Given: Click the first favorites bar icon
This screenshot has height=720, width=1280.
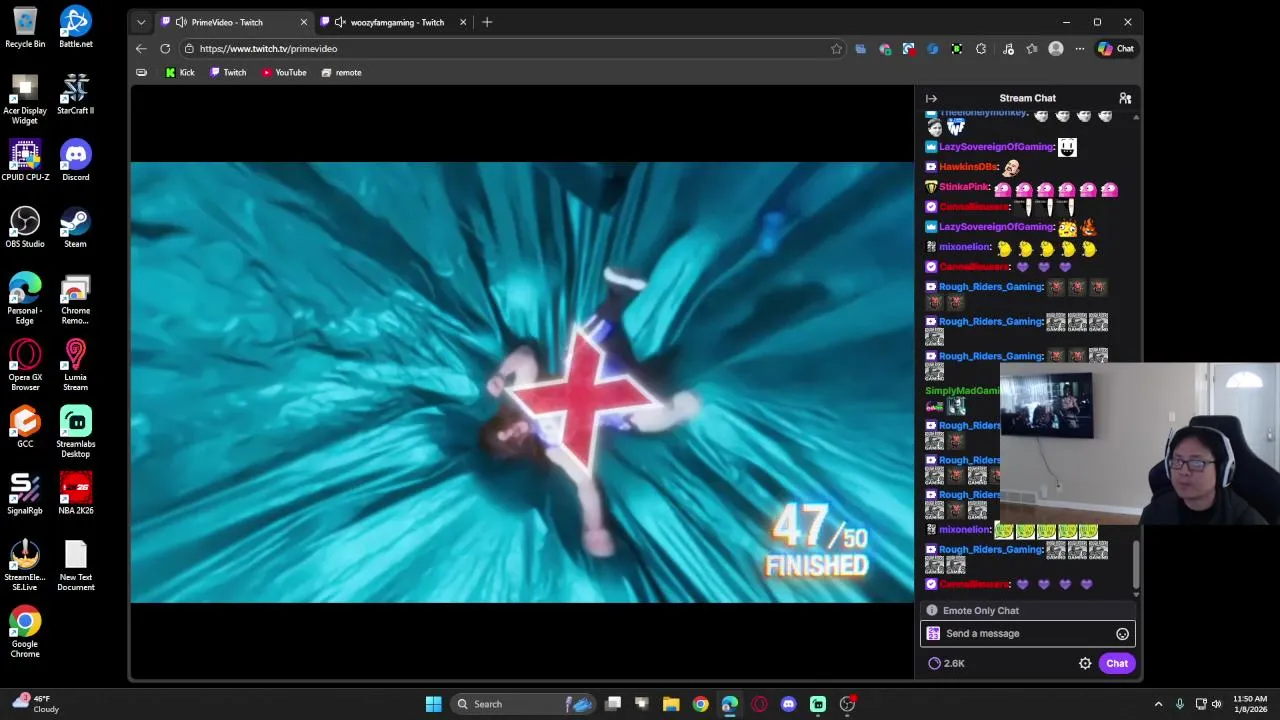Looking at the screenshot, I should tap(141, 73).
